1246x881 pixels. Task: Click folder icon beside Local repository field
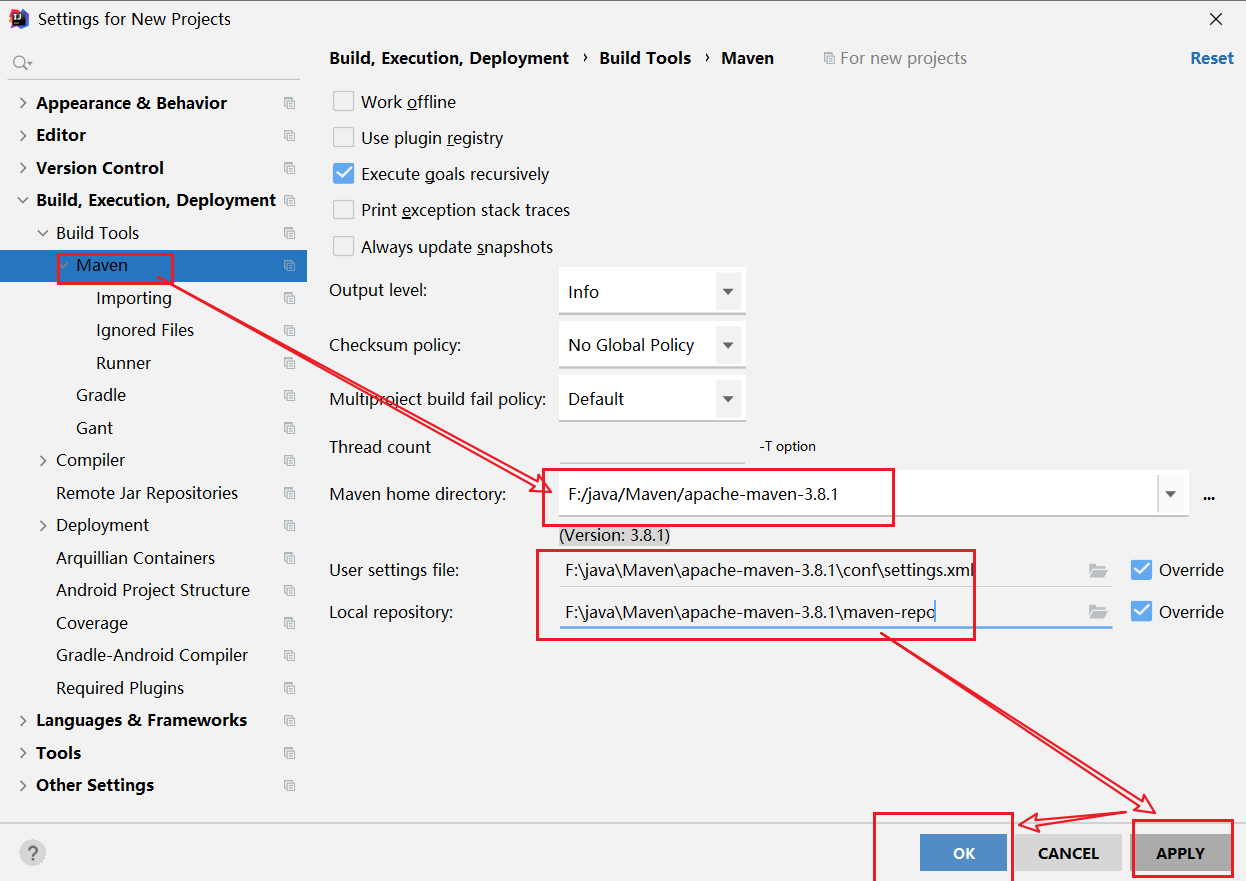[x=1098, y=612]
